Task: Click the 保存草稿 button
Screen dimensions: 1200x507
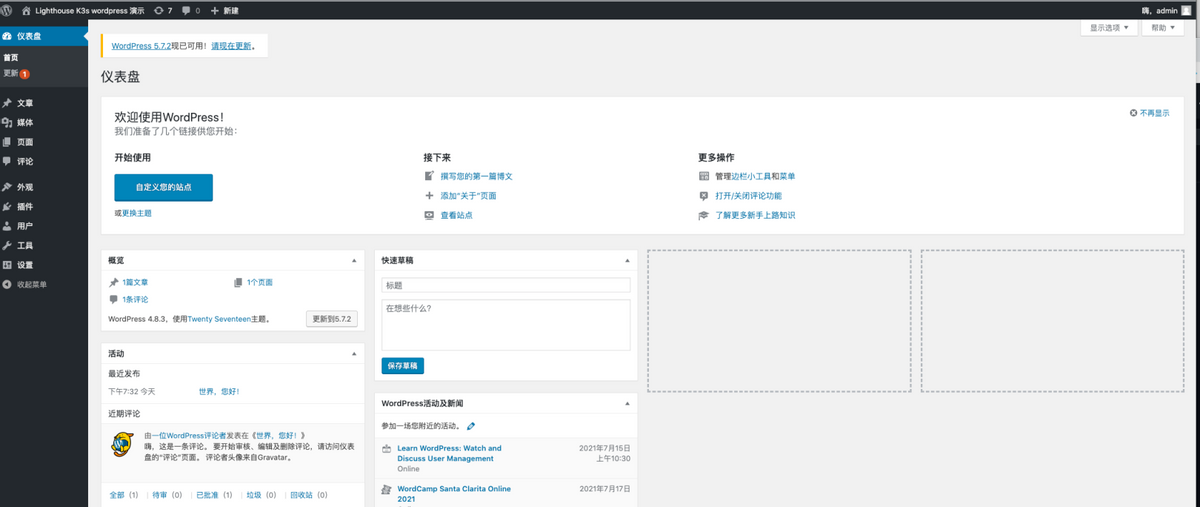Action: (x=402, y=366)
